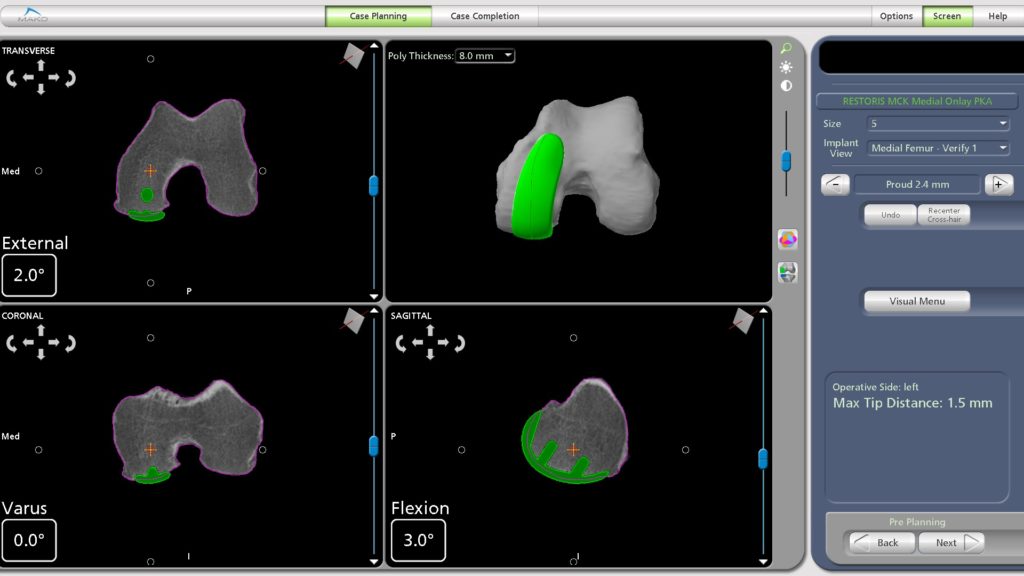Viewport: 1024px width, 576px height.
Task: Rotate the sagittal view clockwise
Action: [460, 343]
